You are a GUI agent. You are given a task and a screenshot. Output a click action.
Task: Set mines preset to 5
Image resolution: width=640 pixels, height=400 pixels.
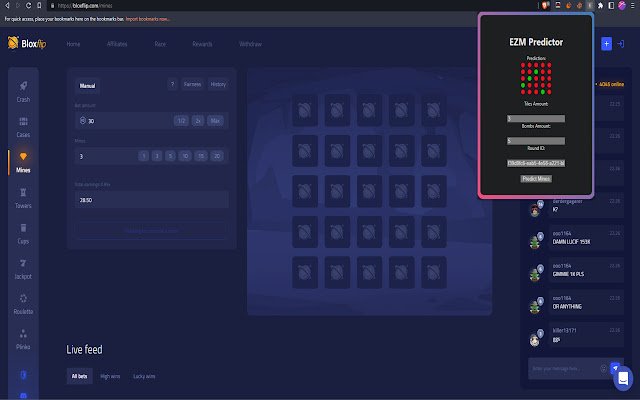coord(171,156)
